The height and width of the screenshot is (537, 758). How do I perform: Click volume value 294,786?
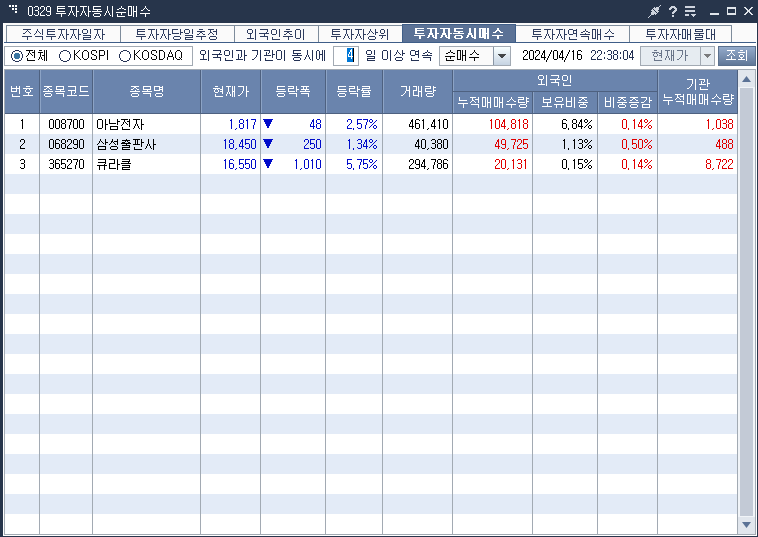click(428, 164)
